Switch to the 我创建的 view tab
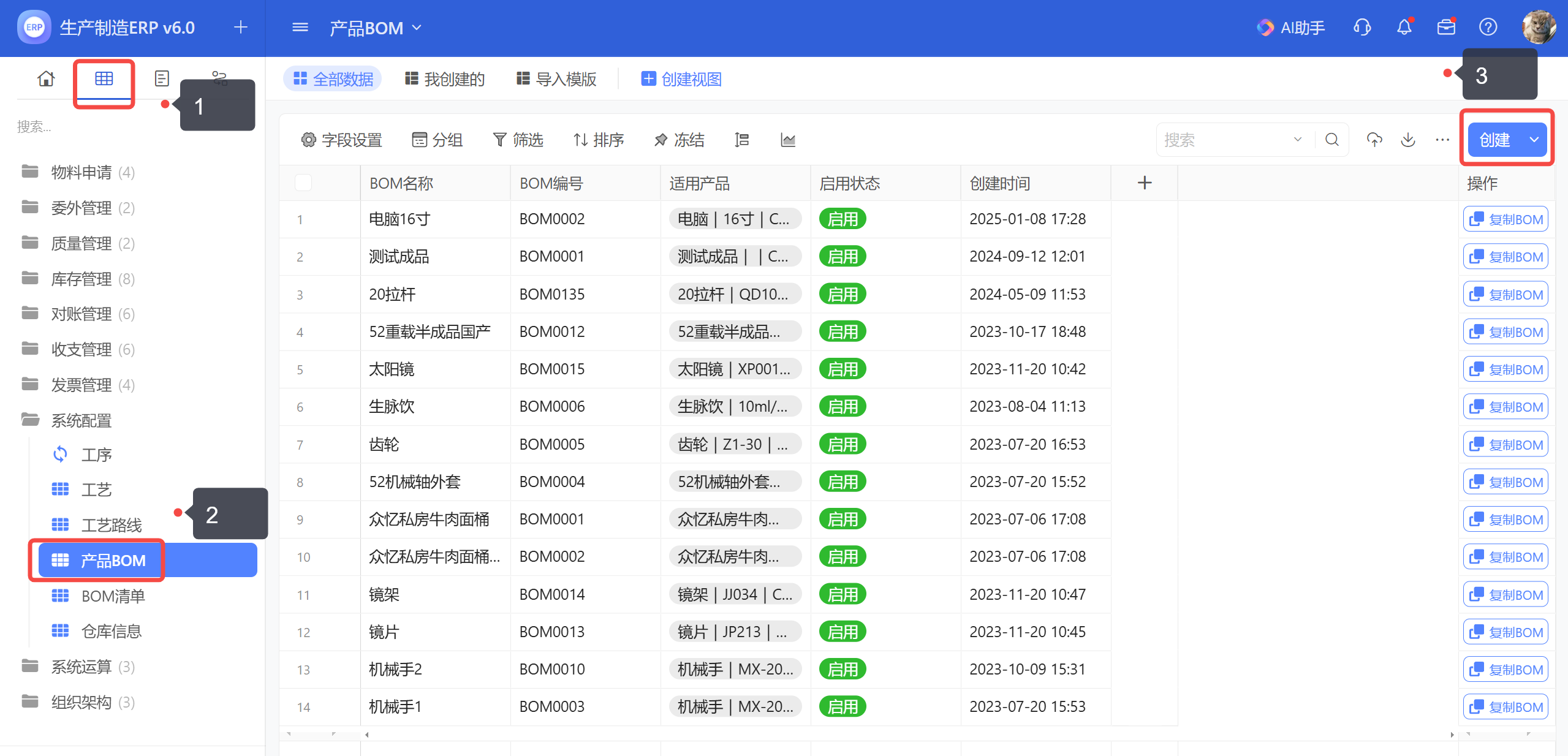 tap(445, 79)
